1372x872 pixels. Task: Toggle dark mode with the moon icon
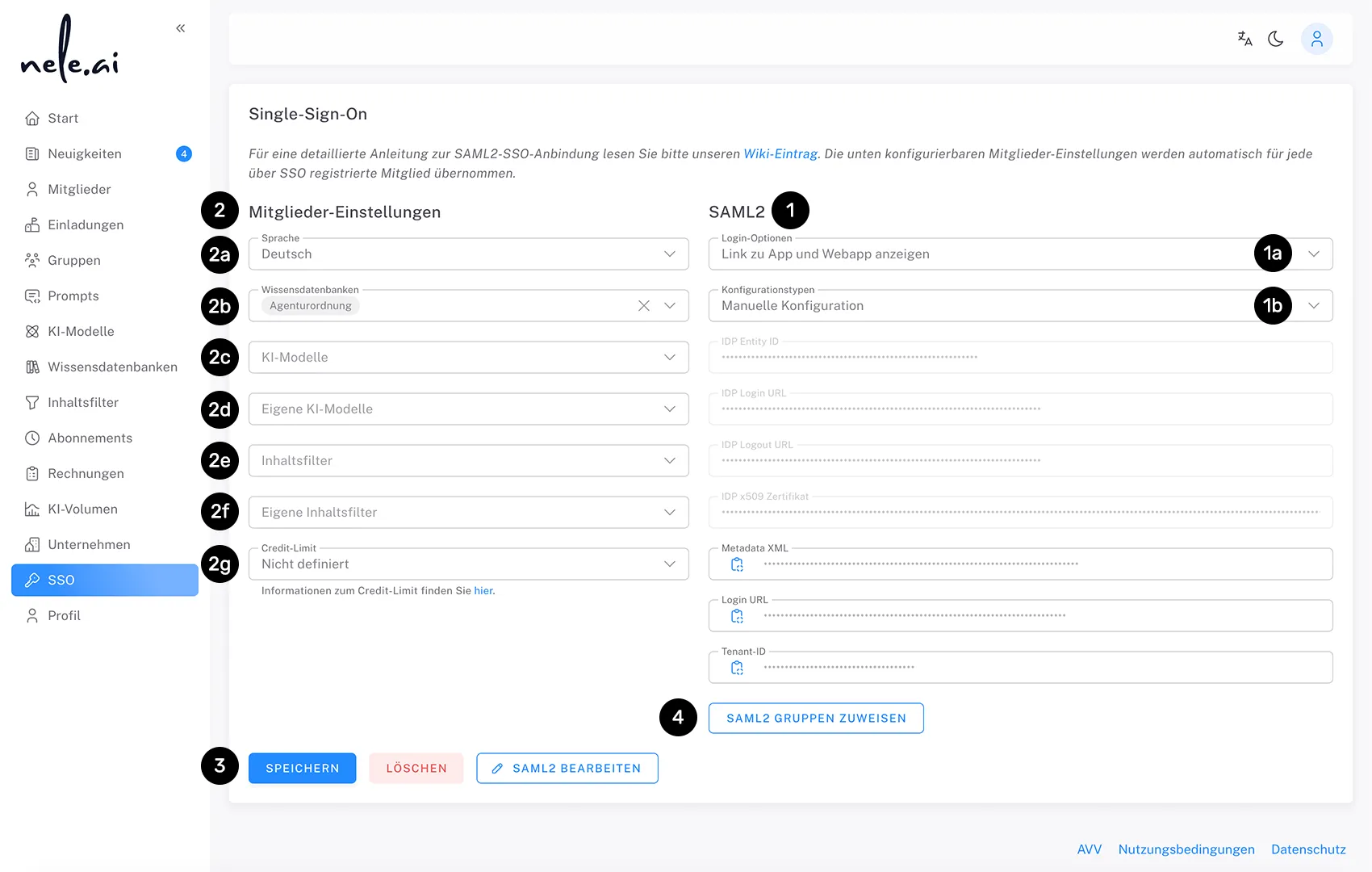click(x=1276, y=38)
